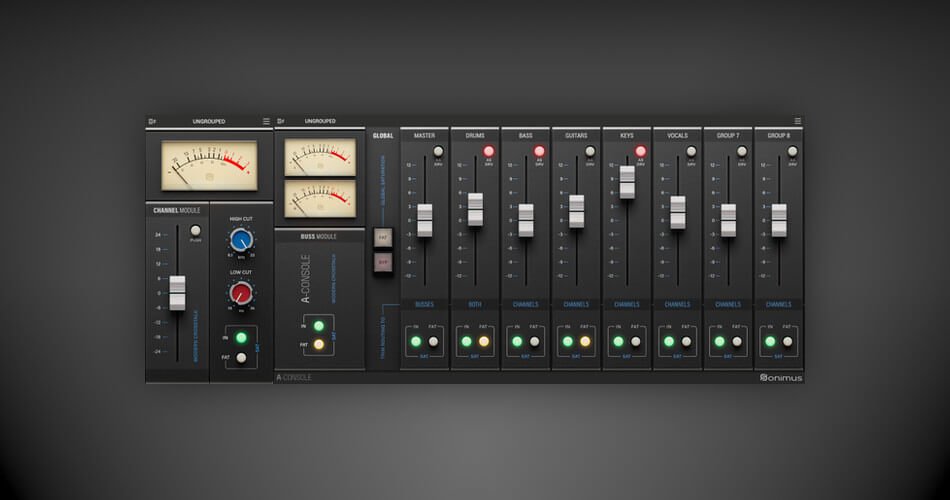Open the channel module UNGROUPED group selector
The width and height of the screenshot is (950, 500).
(209, 121)
